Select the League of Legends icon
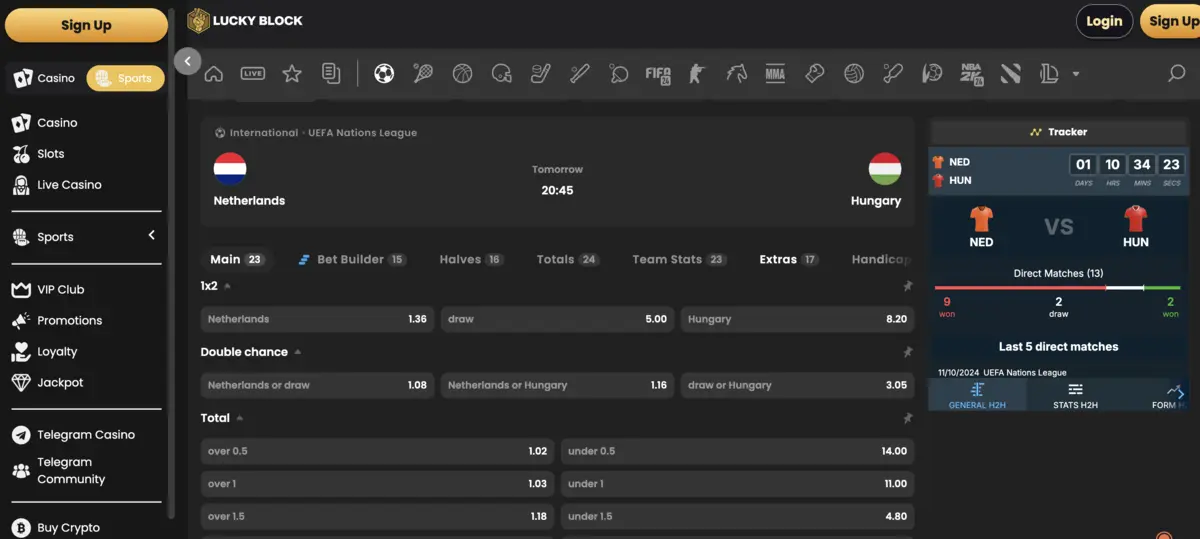The width and height of the screenshot is (1200, 539). 1049,73
